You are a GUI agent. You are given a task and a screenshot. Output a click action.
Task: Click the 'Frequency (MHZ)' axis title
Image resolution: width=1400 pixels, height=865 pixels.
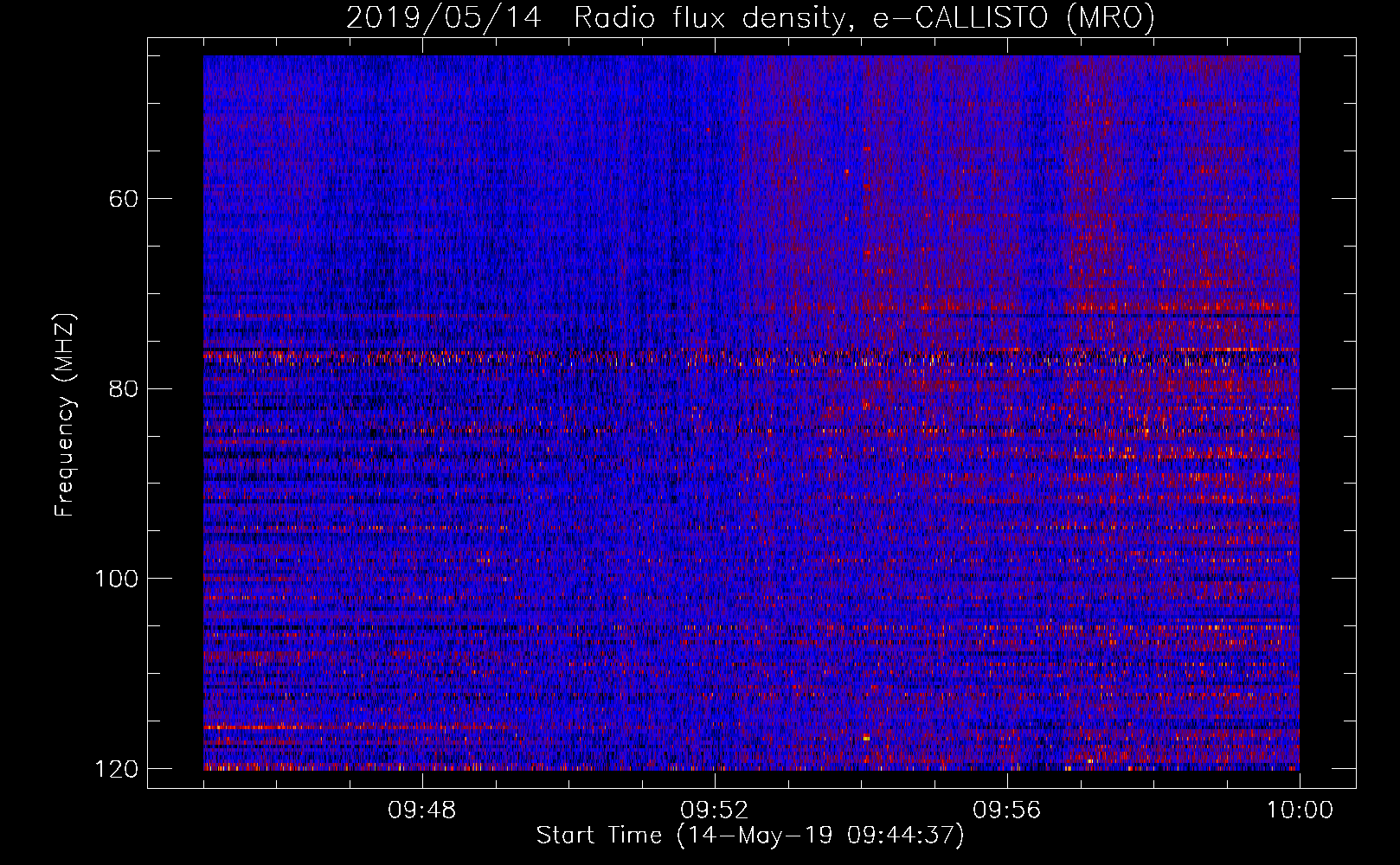point(66,414)
